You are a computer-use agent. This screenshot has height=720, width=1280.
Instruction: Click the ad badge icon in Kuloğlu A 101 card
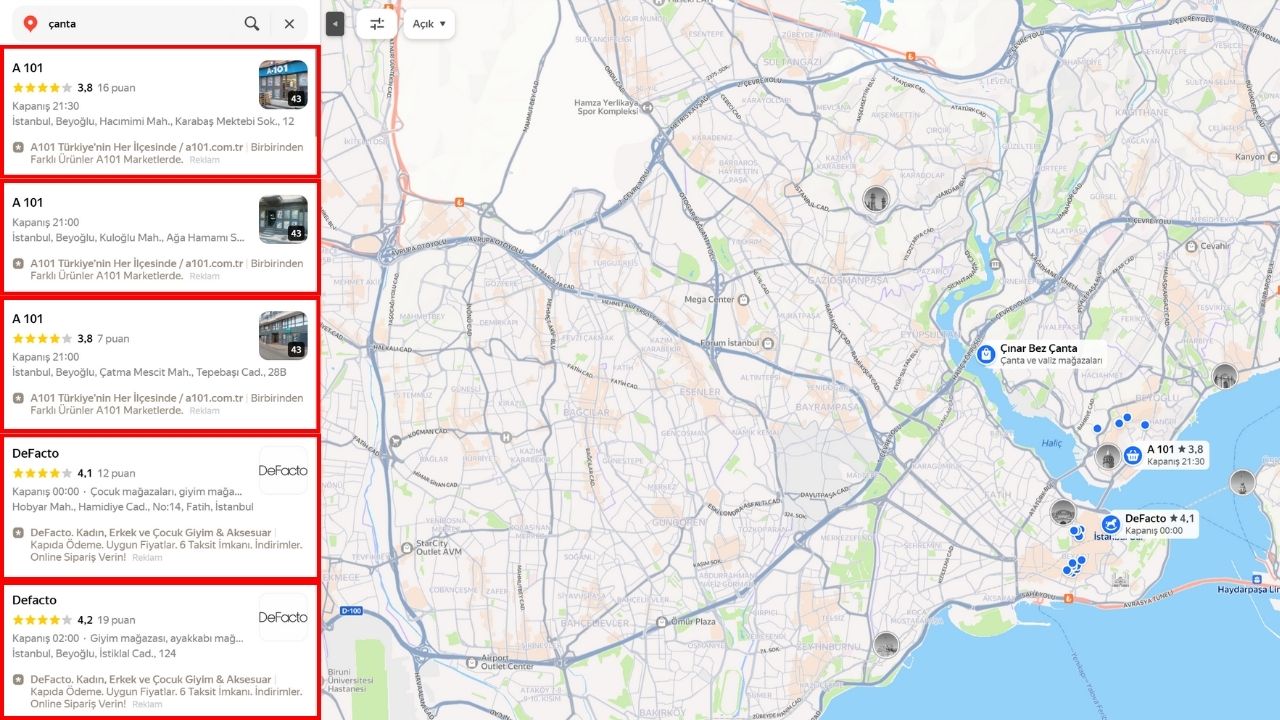point(18,264)
